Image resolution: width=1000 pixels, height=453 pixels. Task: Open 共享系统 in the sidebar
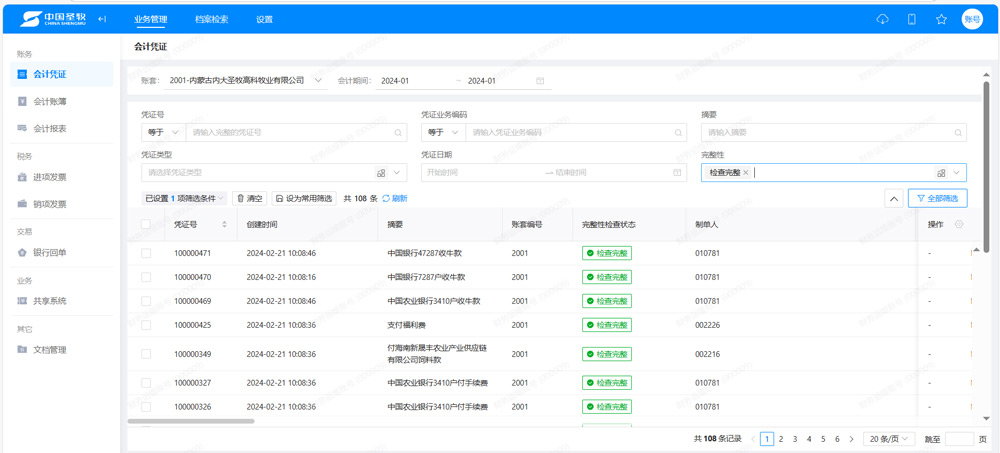pos(62,301)
